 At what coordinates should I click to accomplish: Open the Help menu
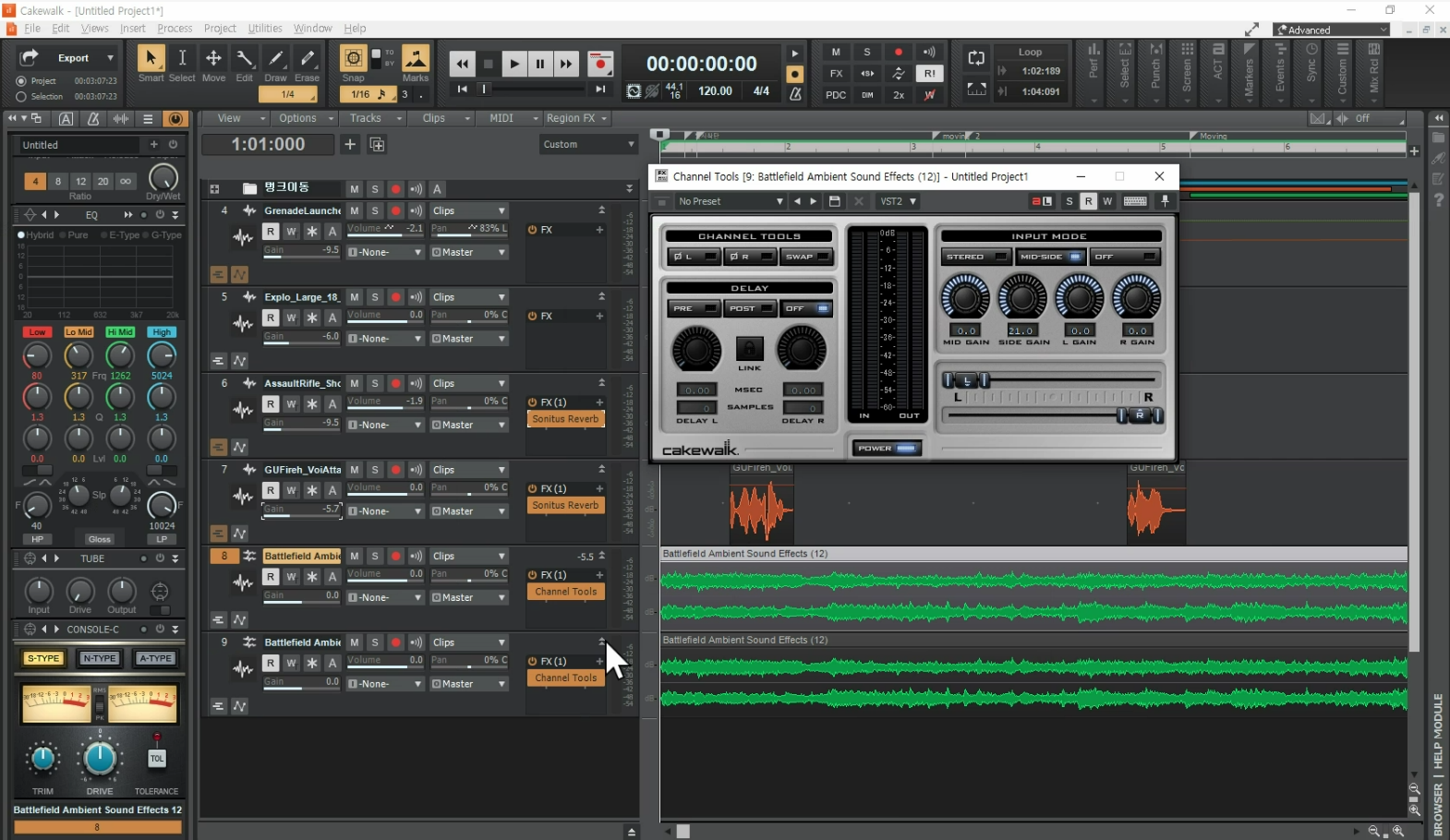coord(355,29)
